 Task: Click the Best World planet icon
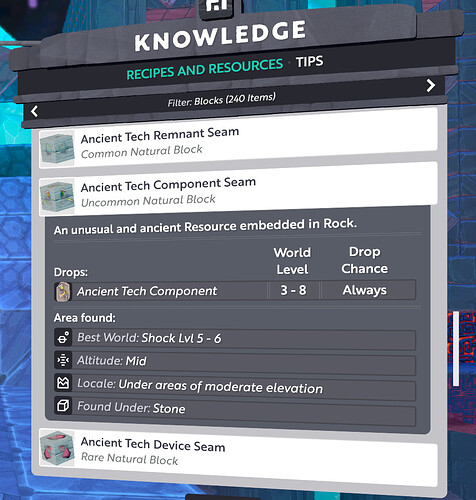[63, 338]
